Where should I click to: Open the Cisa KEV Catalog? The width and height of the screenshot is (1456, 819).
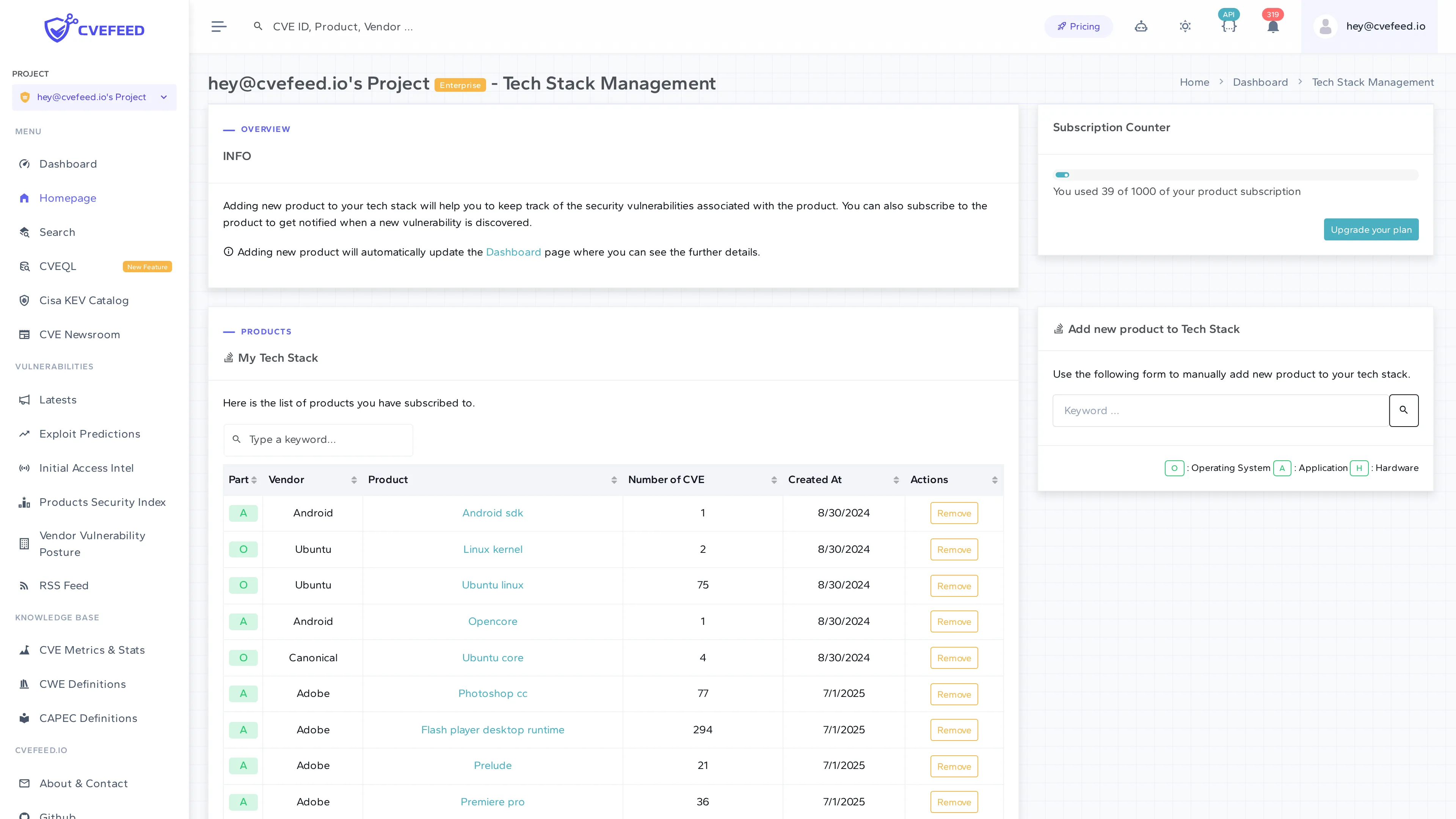click(x=84, y=300)
